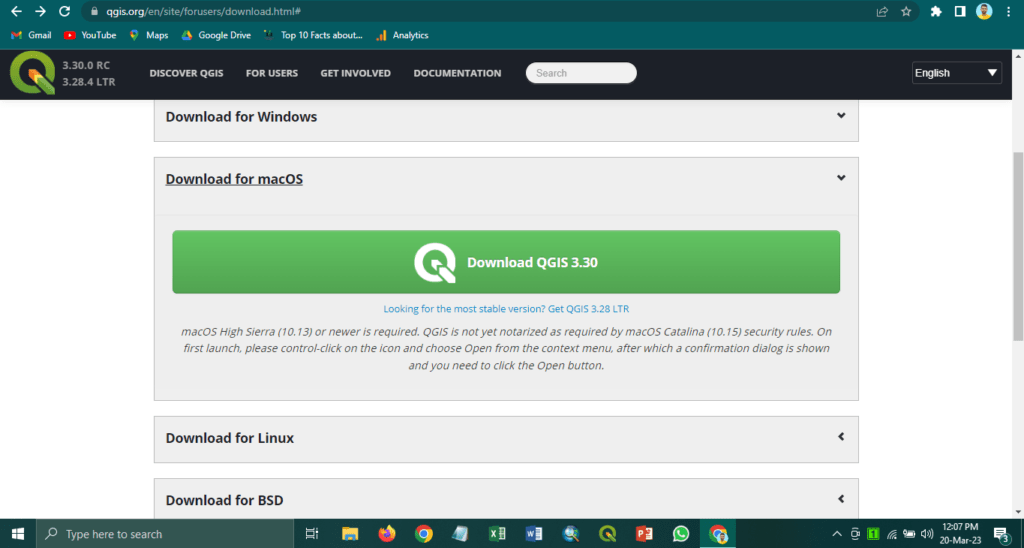Open the DOCUMENTATION menu
Viewport: 1024px width, 548px height.
[457, 73]
